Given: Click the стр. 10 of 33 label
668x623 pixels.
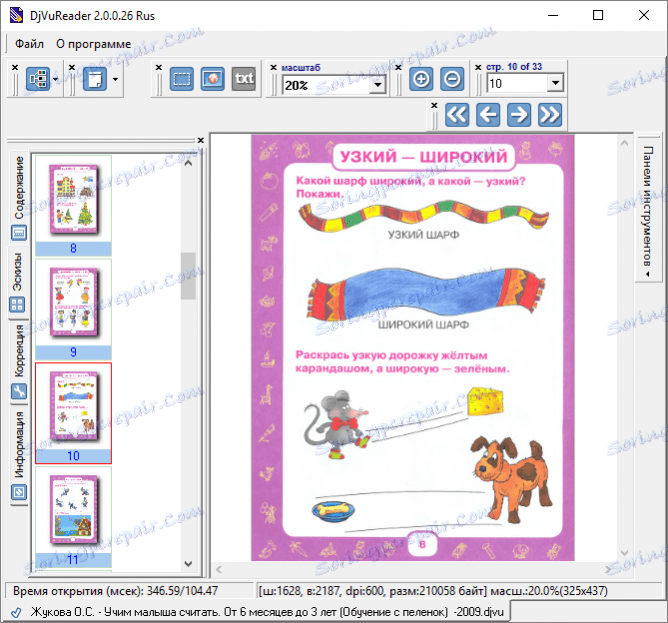Looking at the screenshot, I should (514, 67).
